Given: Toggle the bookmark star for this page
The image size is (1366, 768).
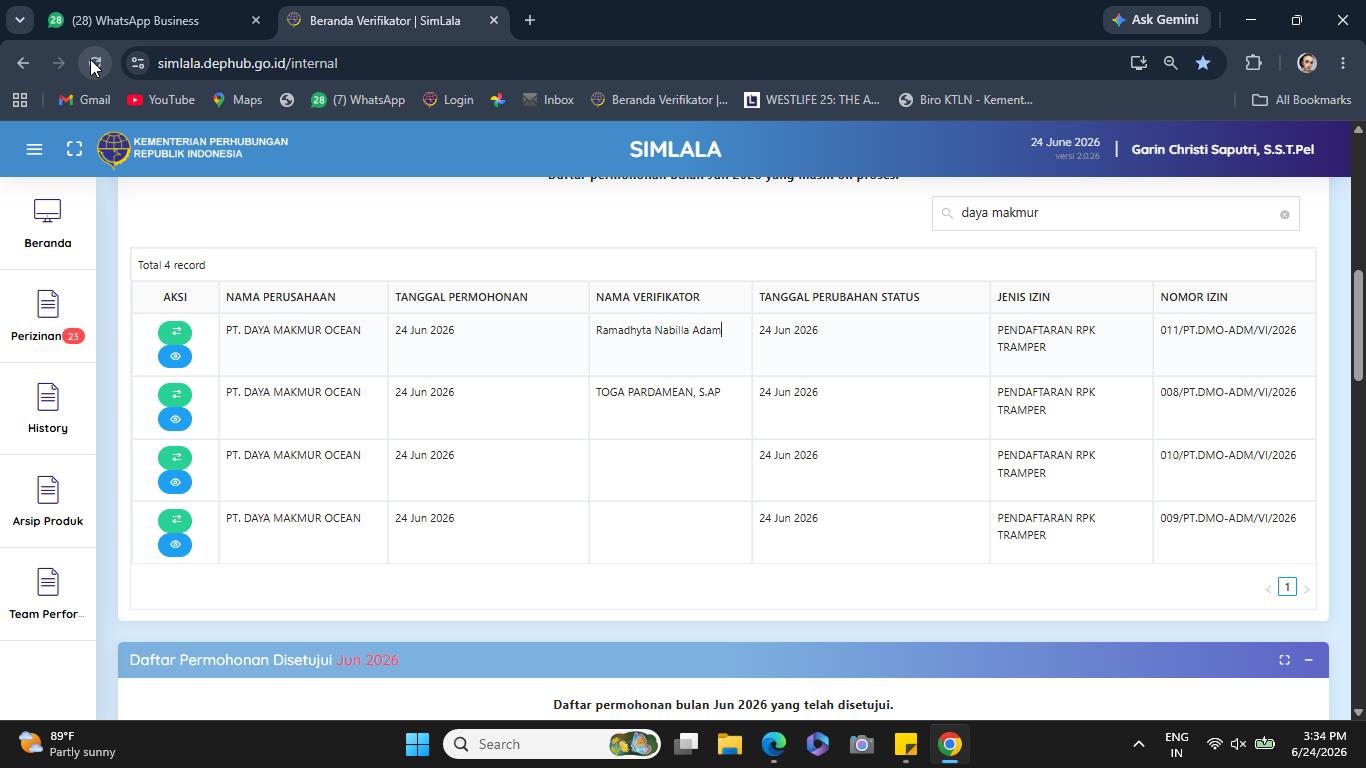Looking at the screenshot, I should (x=1203, y=63).
